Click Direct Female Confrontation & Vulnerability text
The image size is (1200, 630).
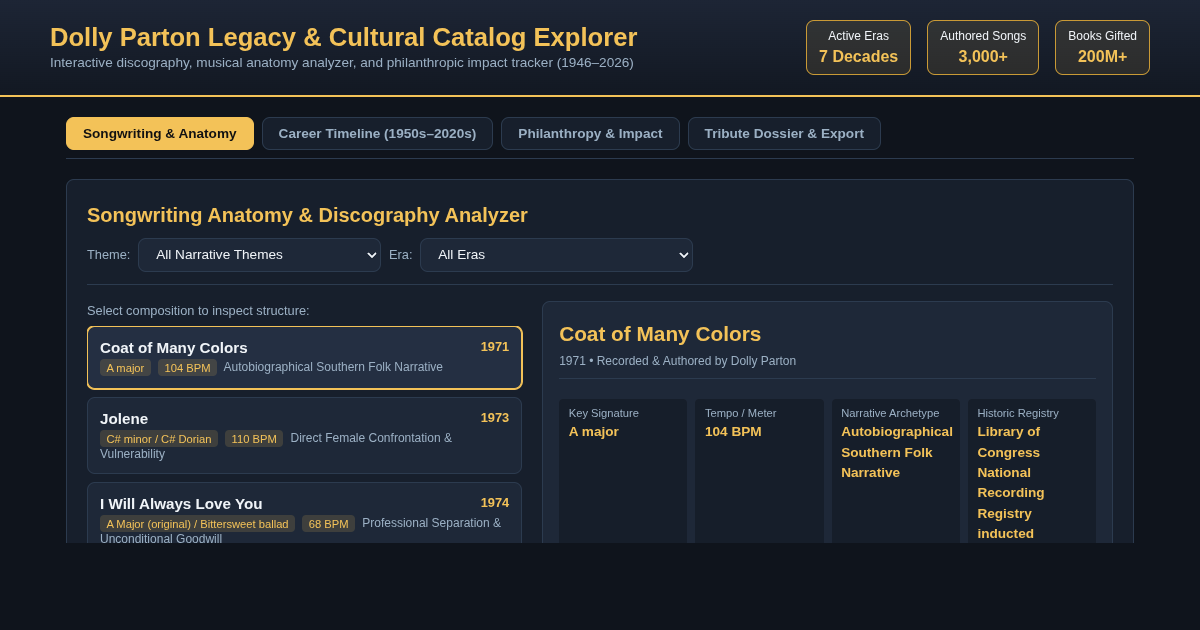276,446
